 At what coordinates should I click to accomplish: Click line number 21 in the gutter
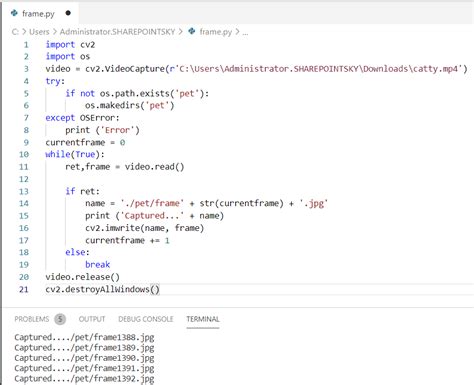(x=24, y=289)
